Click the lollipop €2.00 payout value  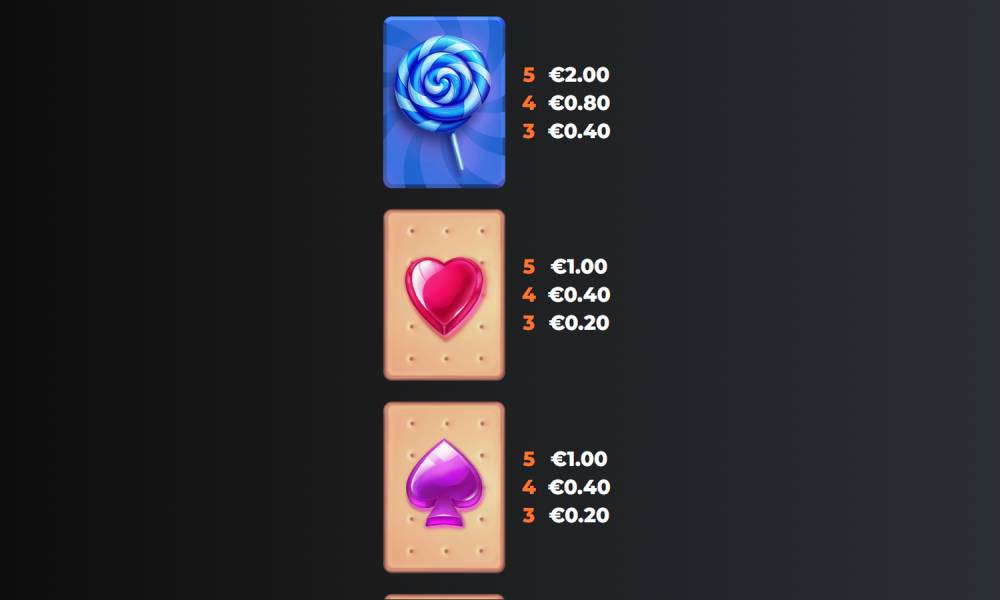pyautogui.click(x=579, y=75)
